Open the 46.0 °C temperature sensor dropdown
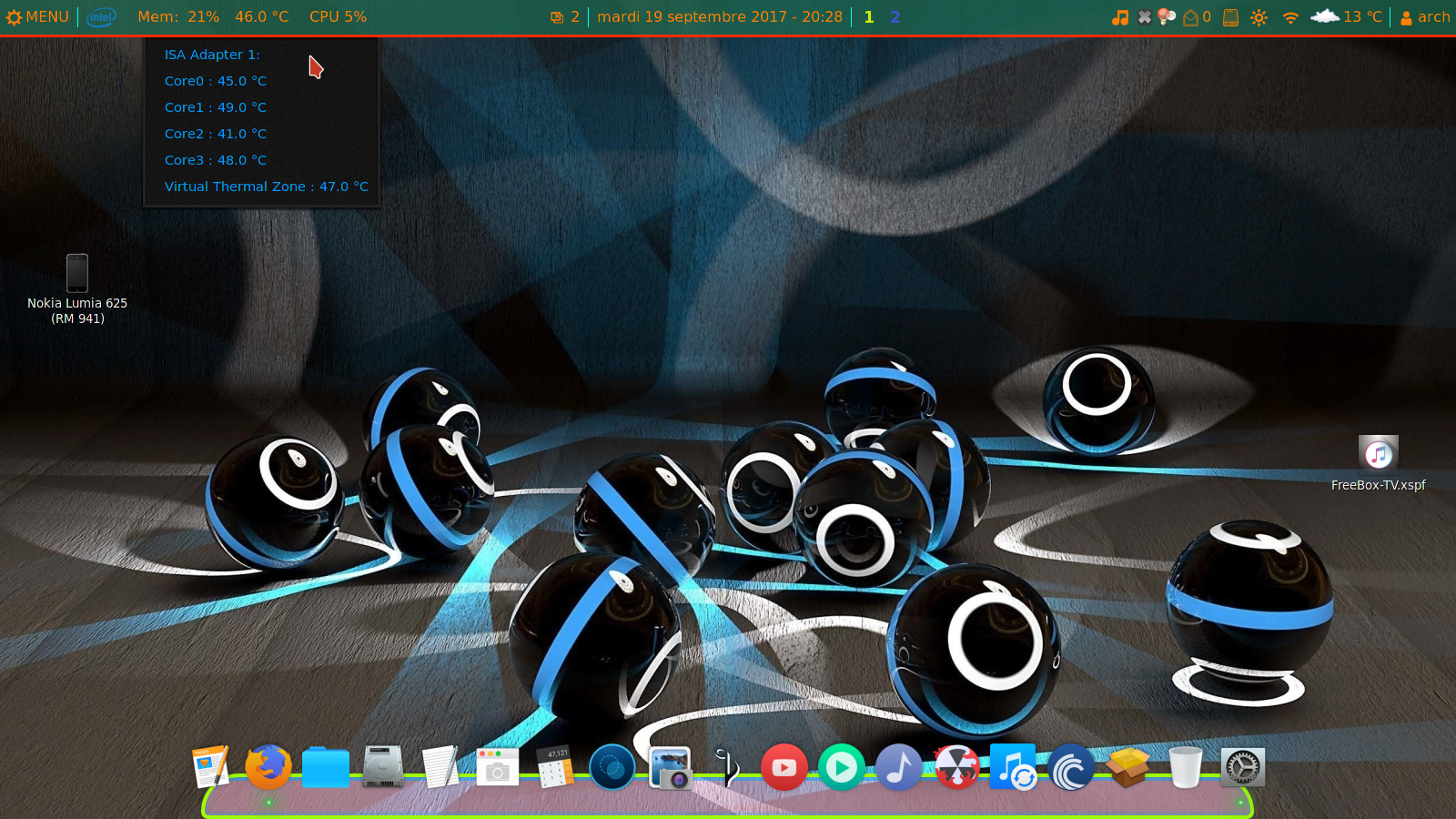1456x819 pixels. click(x=261, y=16)
